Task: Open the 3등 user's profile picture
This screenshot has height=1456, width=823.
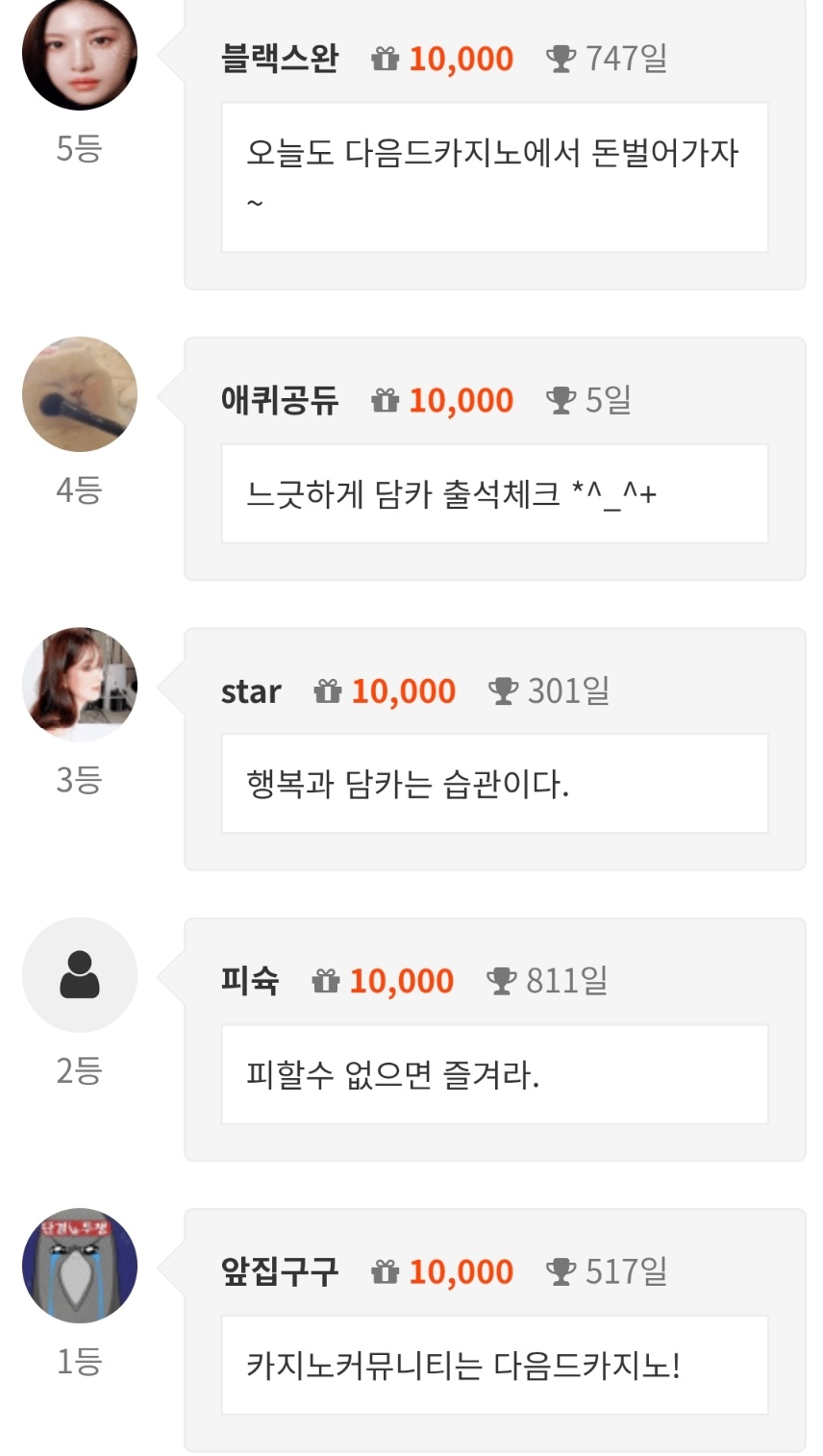Action: [80, 685]
